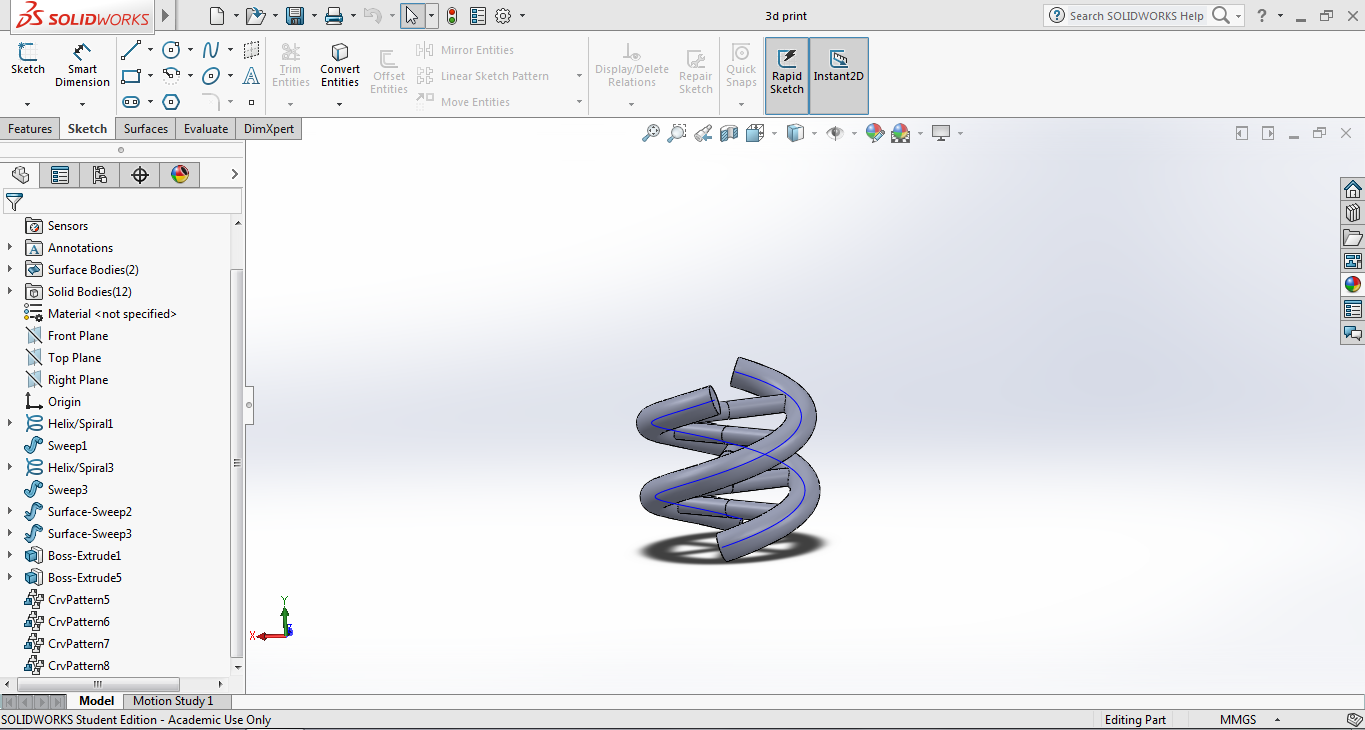The height and width of the screenshot is (730, 1365).
Task: Switch to the Features tab
Action: pos(30,129)
